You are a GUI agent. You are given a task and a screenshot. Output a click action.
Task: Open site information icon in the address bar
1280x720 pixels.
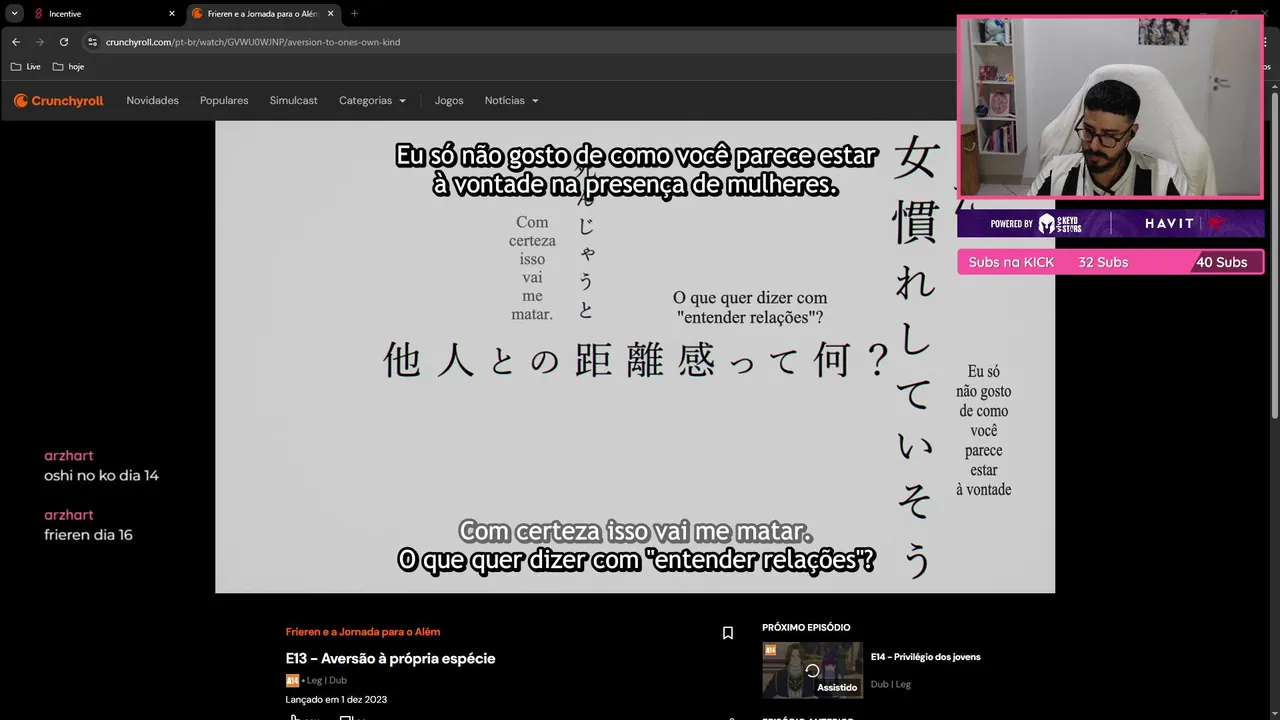point(93,42)
